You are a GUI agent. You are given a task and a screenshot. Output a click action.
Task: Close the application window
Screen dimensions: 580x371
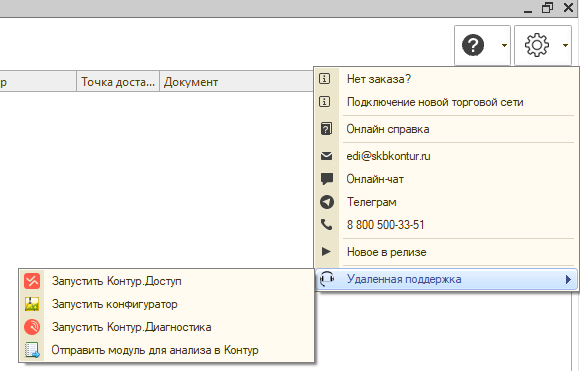click(x=568, y=7)
